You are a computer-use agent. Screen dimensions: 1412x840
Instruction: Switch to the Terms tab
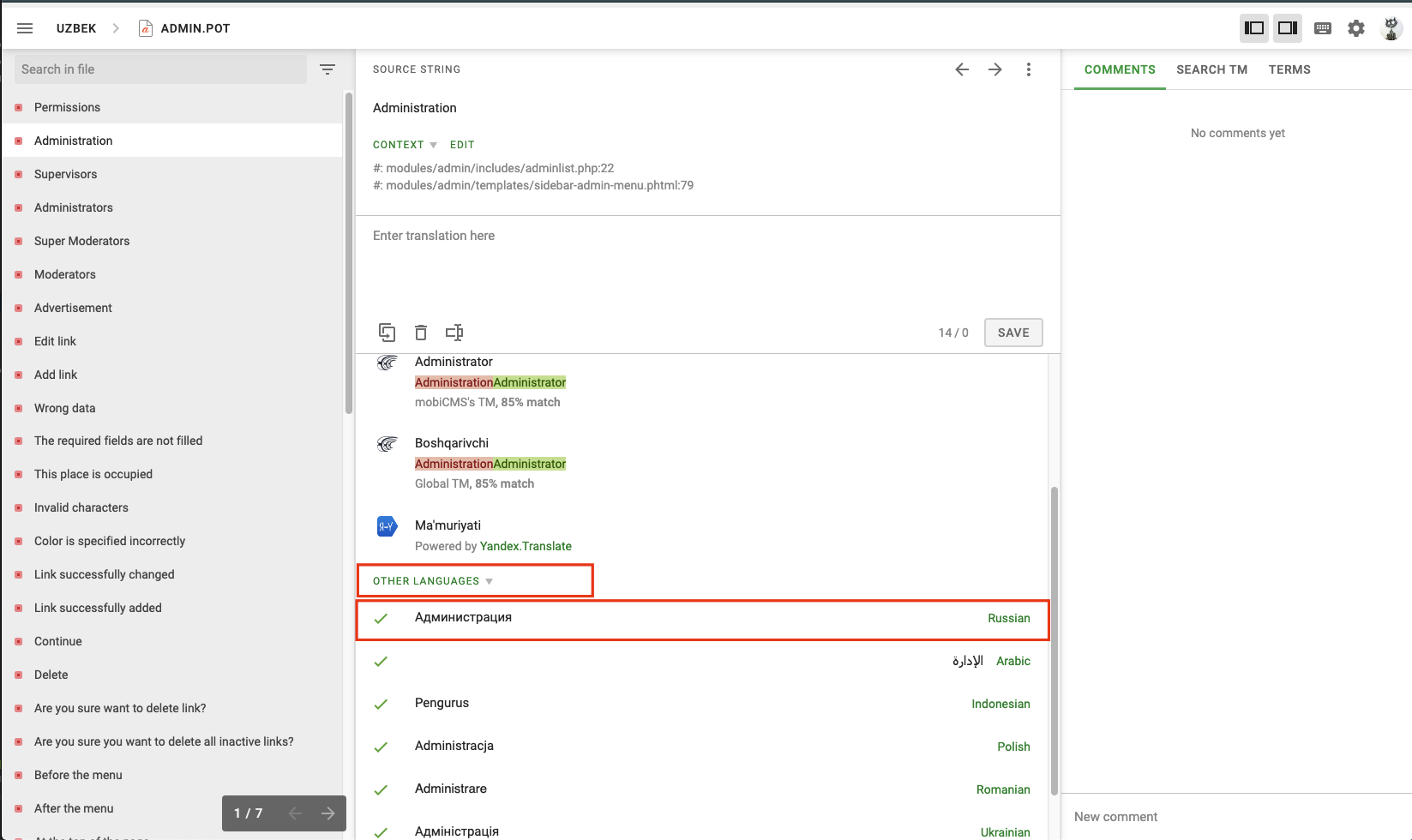point(1289,69)
